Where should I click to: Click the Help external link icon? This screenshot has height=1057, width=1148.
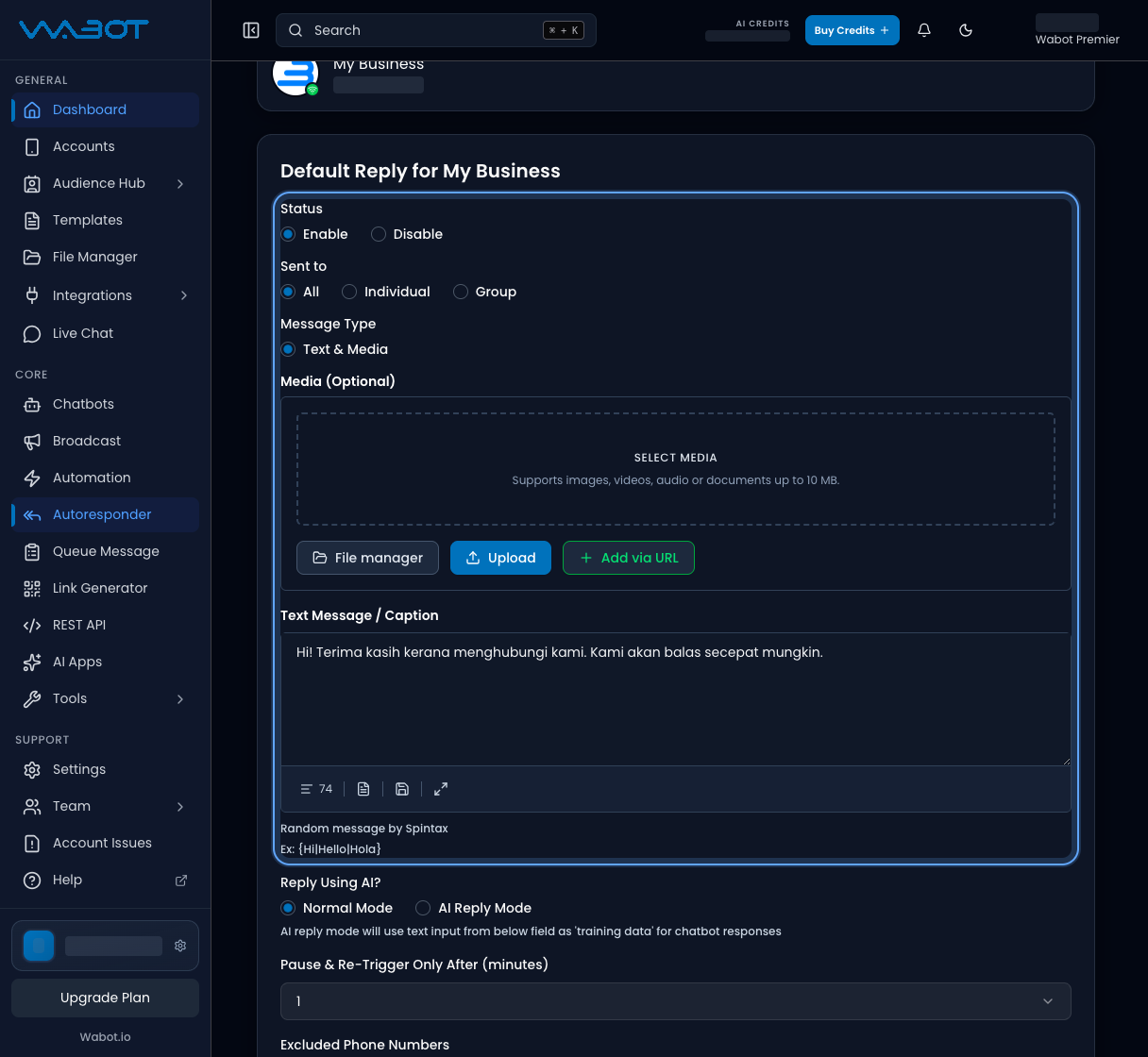181,881
